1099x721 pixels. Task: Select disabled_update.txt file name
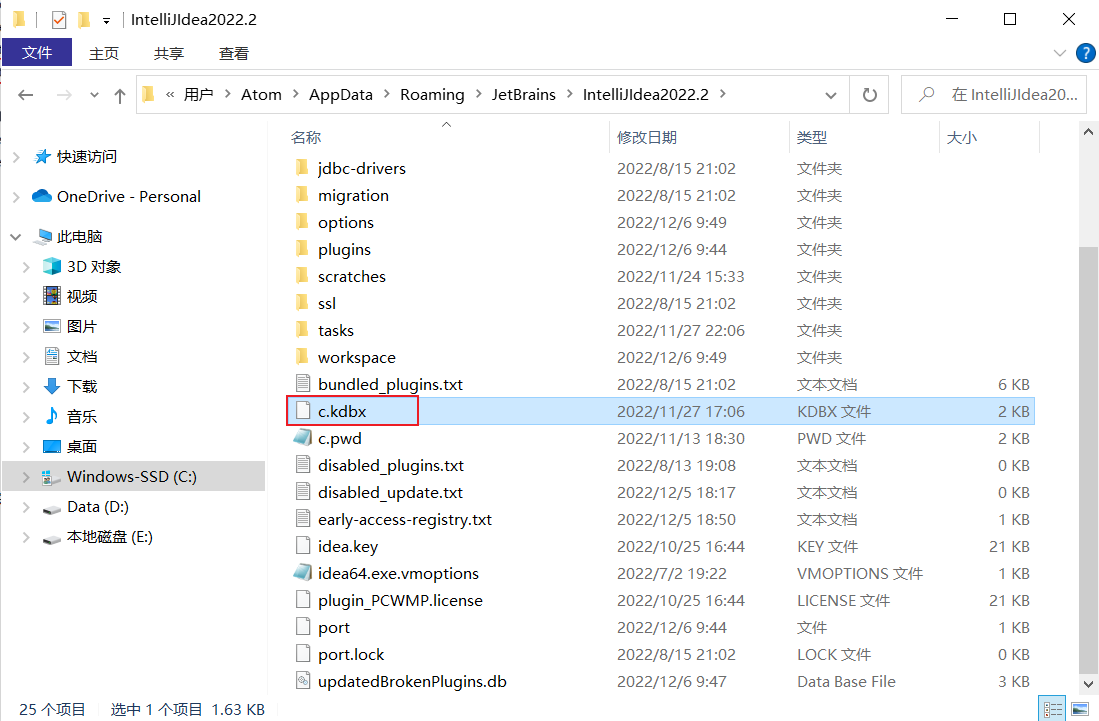390,493
